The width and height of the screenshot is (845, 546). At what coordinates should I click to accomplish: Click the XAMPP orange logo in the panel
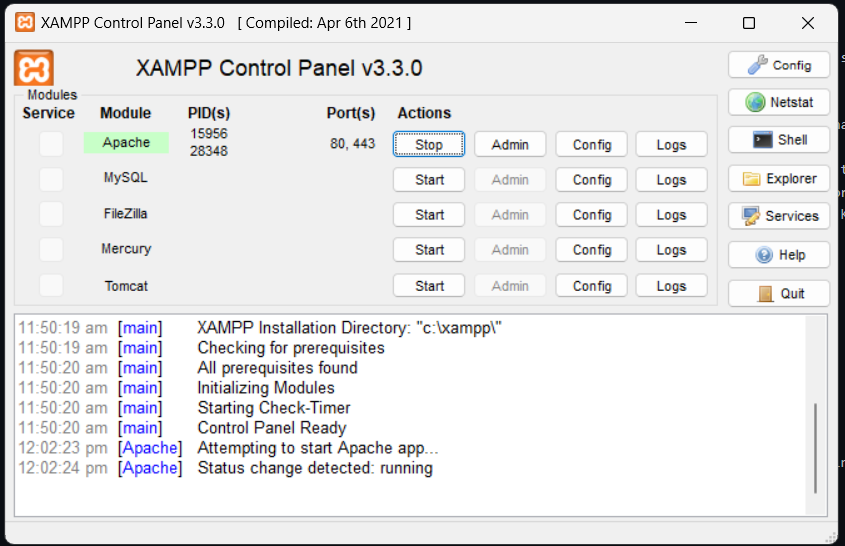pos(33,68)
